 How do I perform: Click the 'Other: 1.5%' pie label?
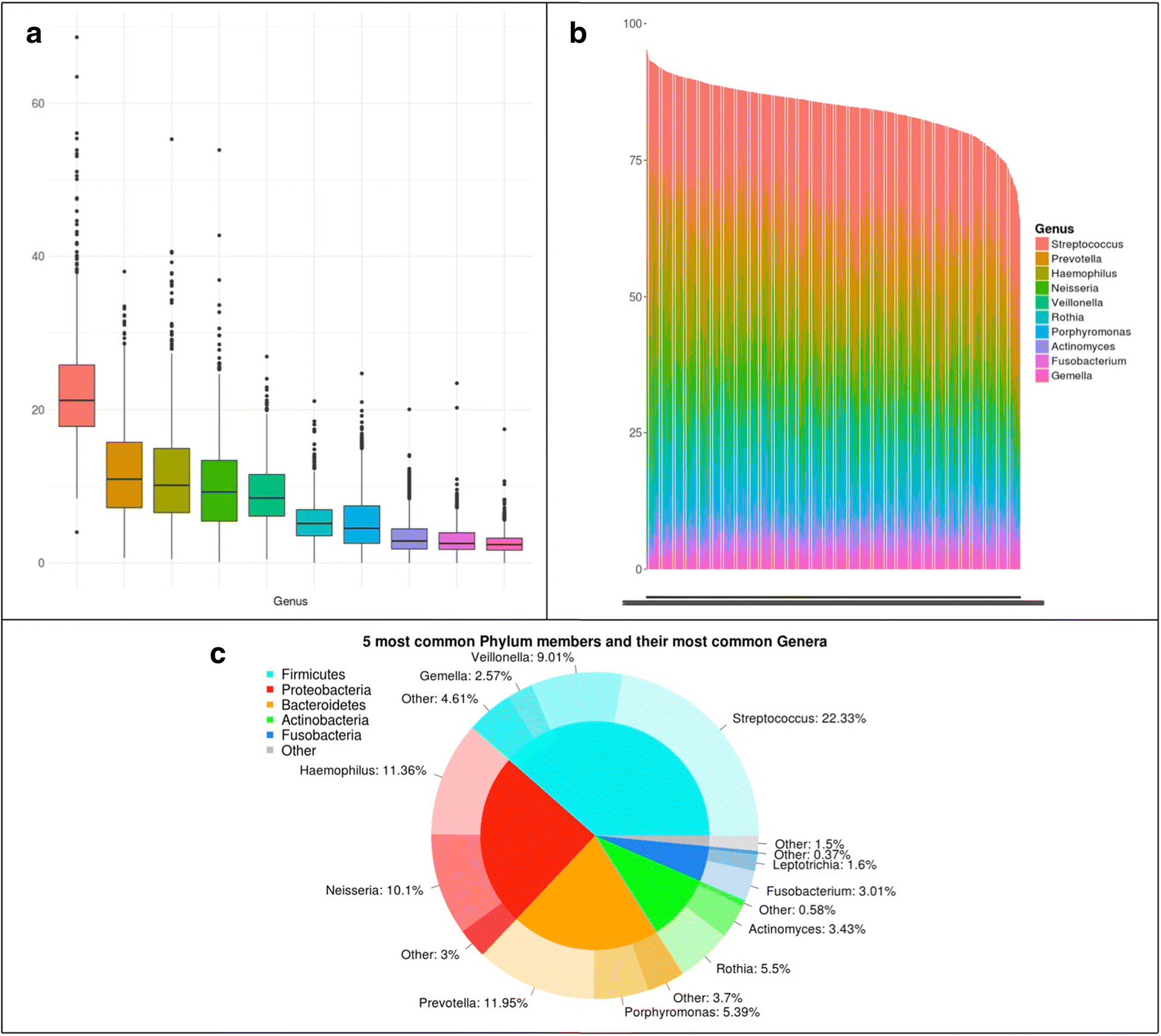810,844
